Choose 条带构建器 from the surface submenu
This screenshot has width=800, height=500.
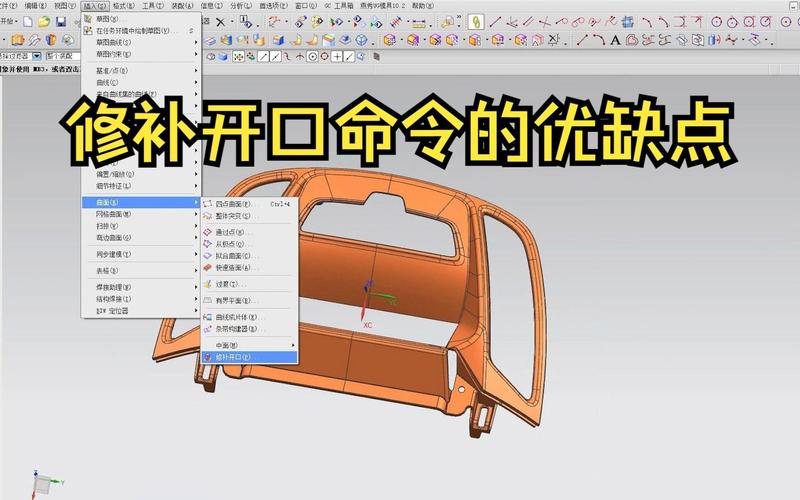(x=249, y=329)
